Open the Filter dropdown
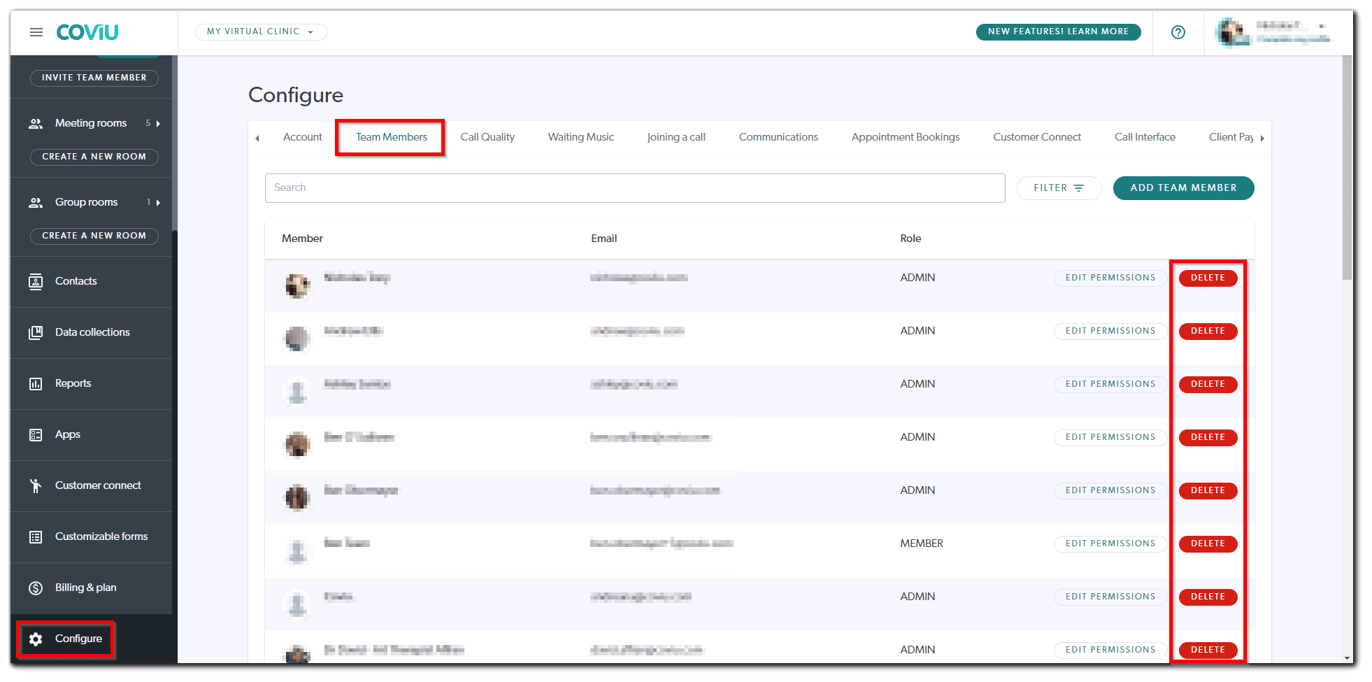1372x682 pixels. pos(1059,187)
